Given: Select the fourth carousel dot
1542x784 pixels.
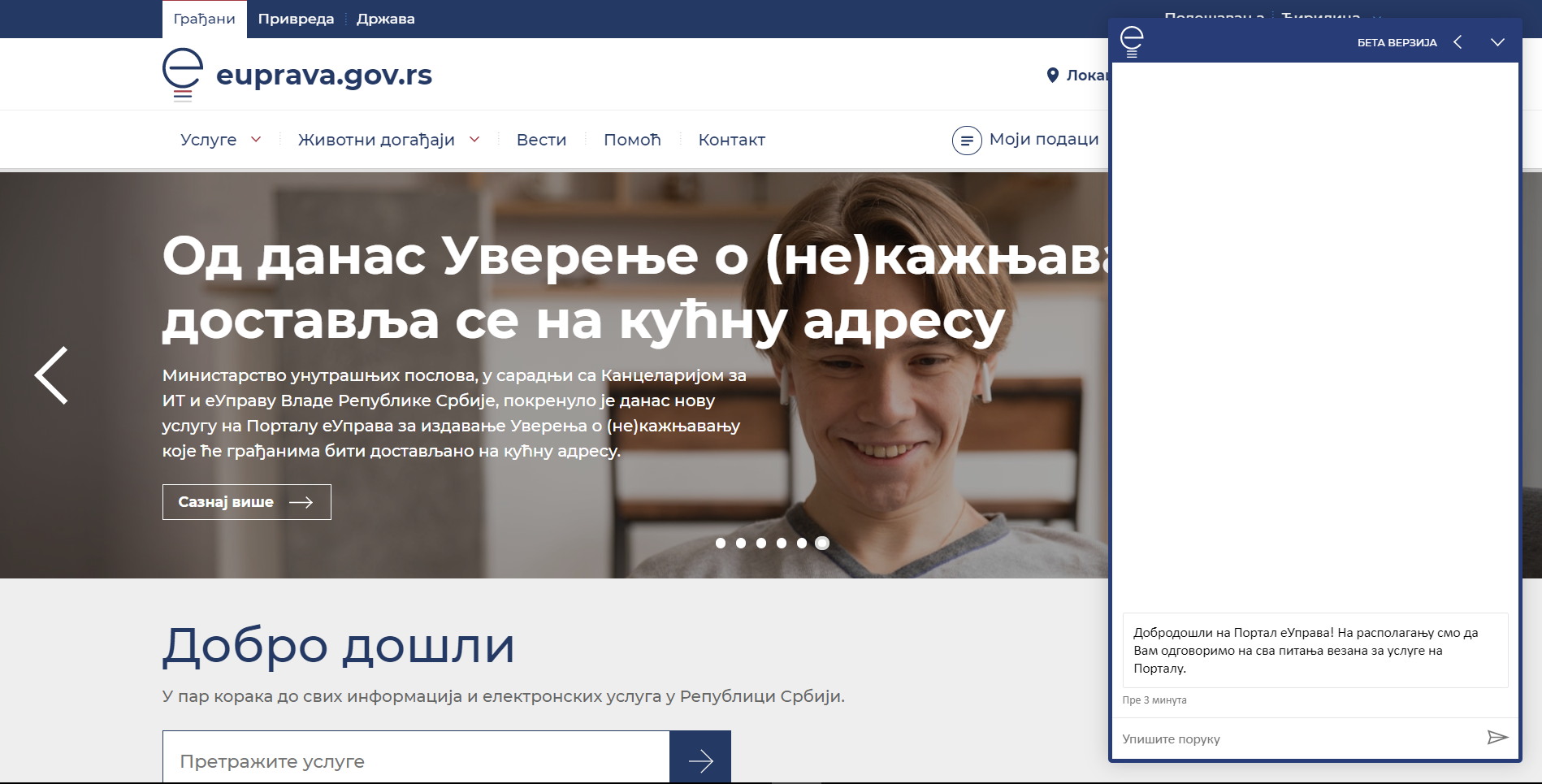Looking at the screenshot, I should tap(782, 544).
